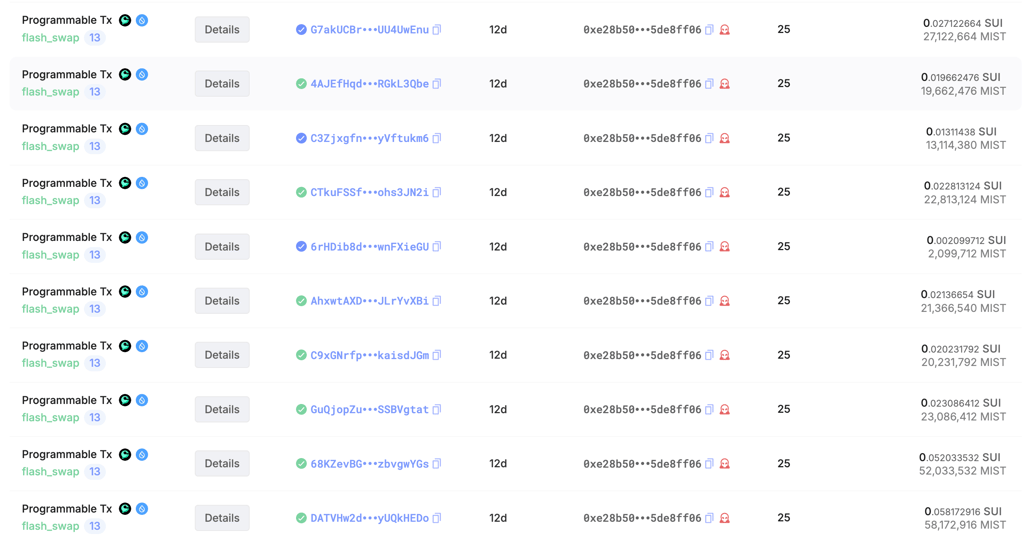Click red warning icon in CTkuFSSf row
1024x544 pixels.
click(724, 192)
